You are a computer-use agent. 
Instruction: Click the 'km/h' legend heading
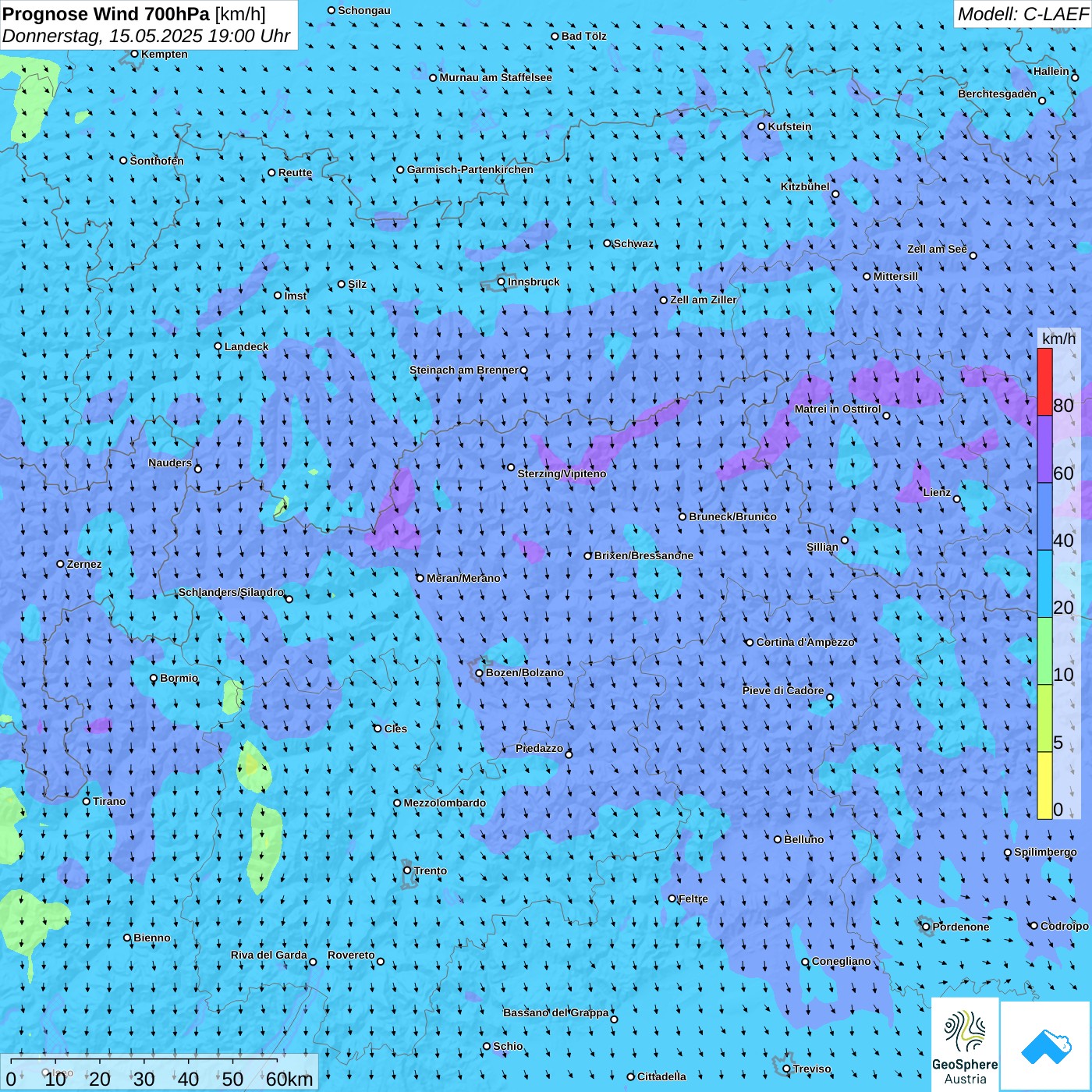click(1058, 338)
